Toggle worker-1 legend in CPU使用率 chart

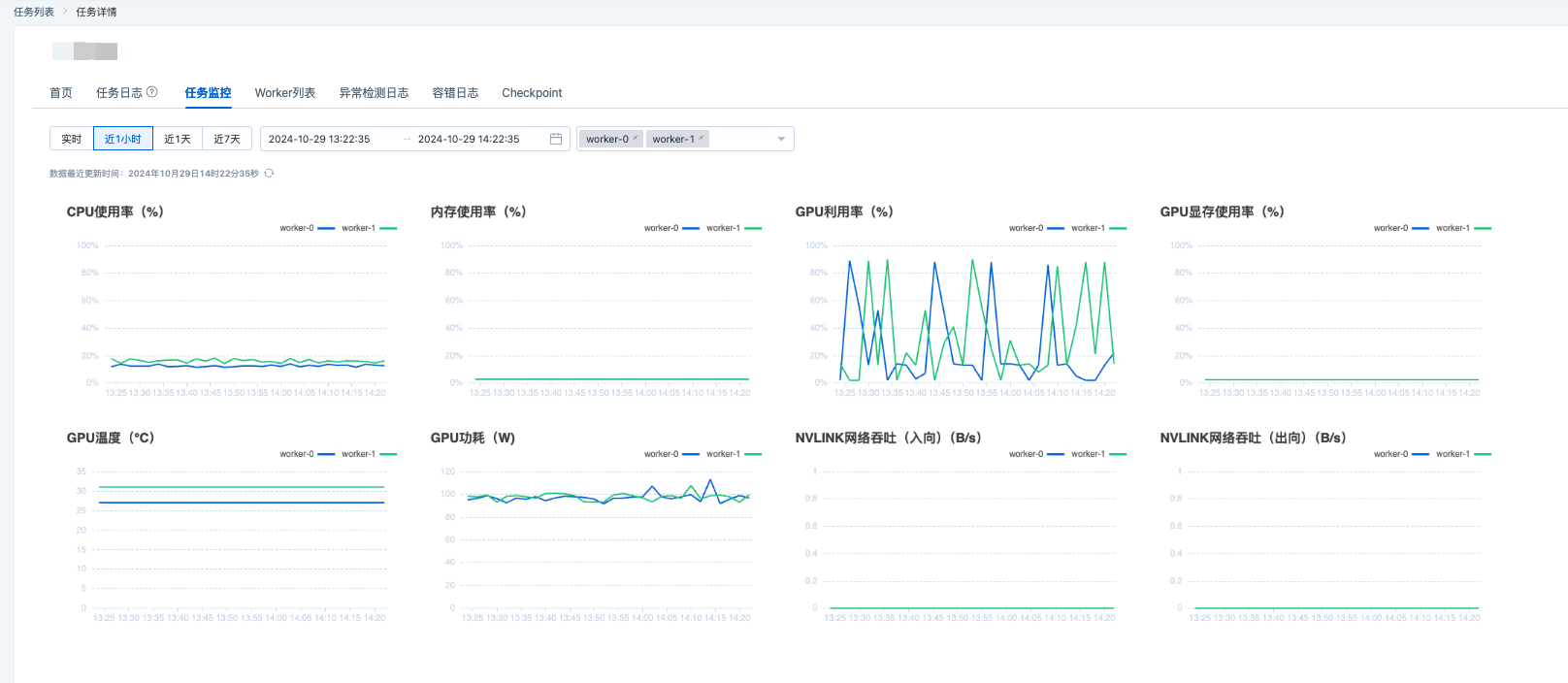coord(369,228)
